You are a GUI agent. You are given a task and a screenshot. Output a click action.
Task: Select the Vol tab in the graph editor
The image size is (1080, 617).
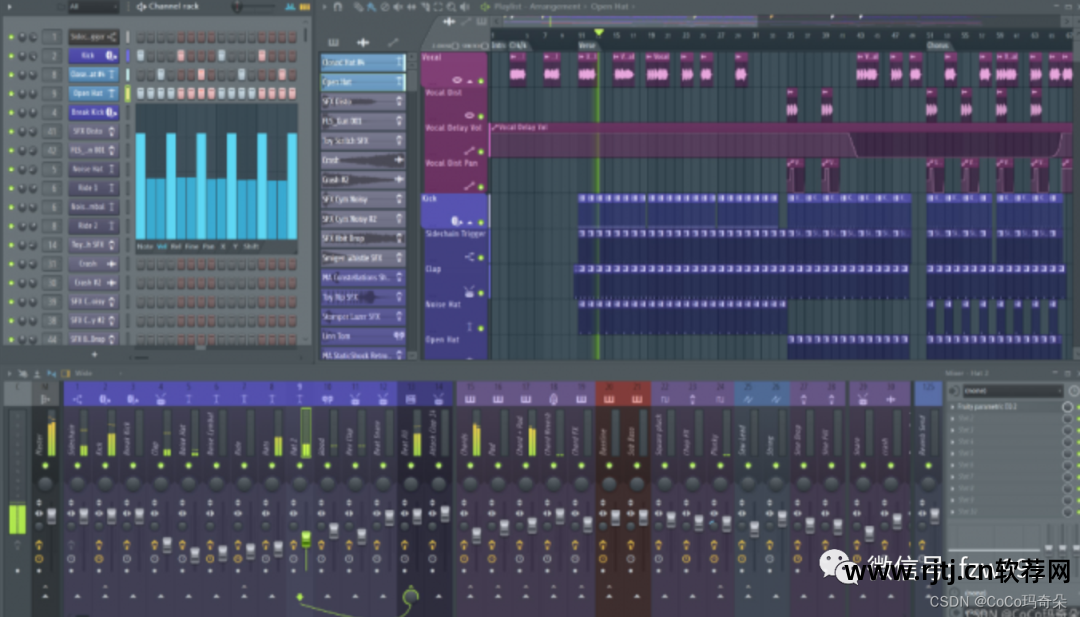(x=161, y=246)
